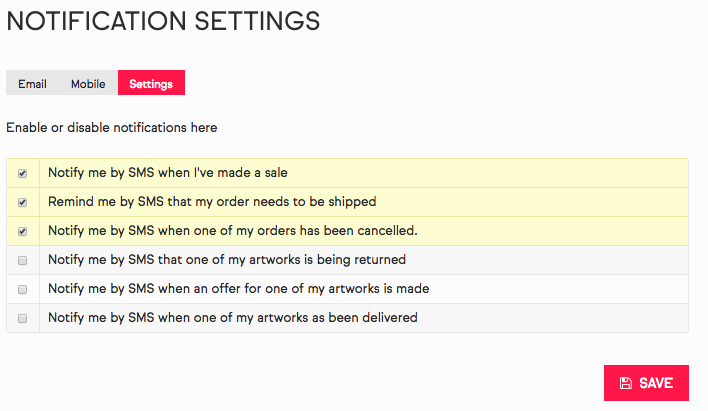Image resolution: width=708 pixels, height=411 pixels.
Task: Click the "orders has been cancelled" label
Action: (232, 231)
